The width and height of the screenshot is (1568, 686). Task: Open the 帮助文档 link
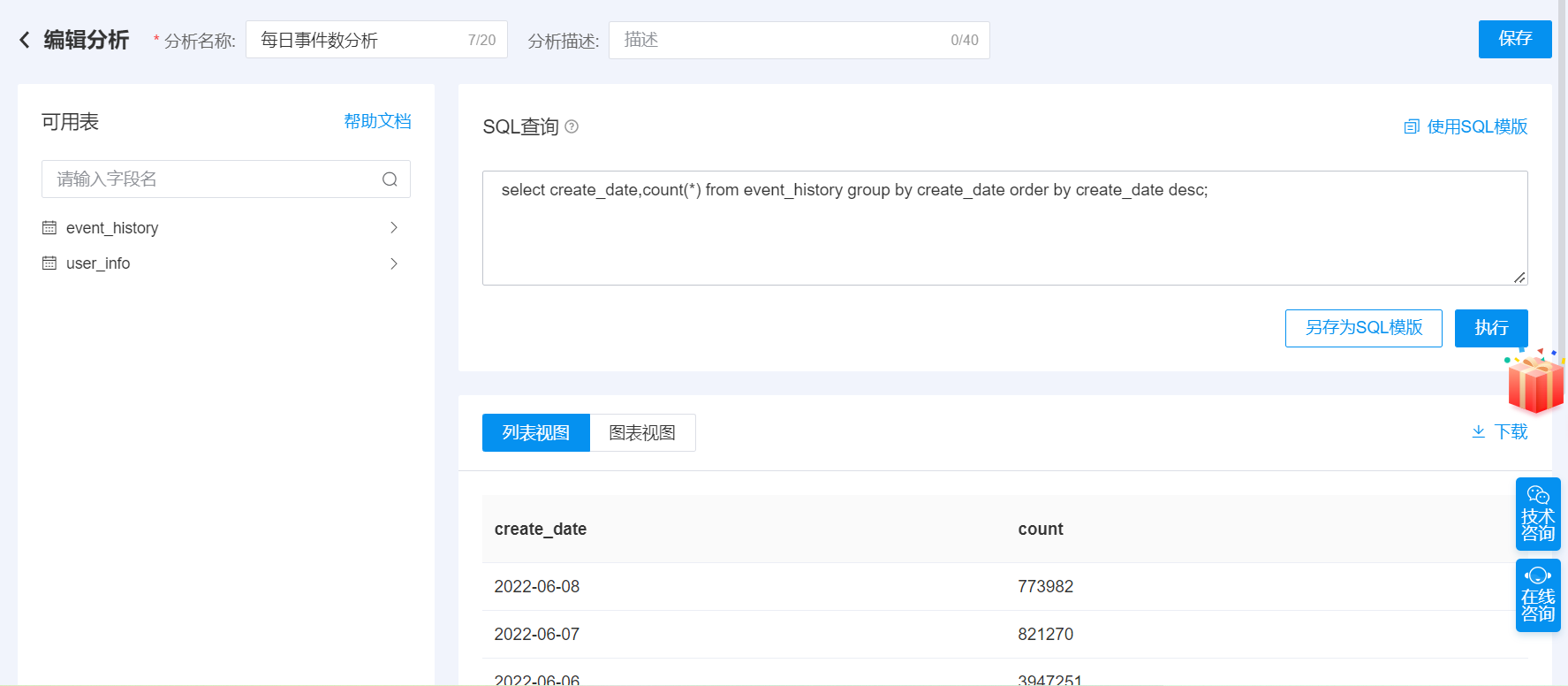(377, 121)
